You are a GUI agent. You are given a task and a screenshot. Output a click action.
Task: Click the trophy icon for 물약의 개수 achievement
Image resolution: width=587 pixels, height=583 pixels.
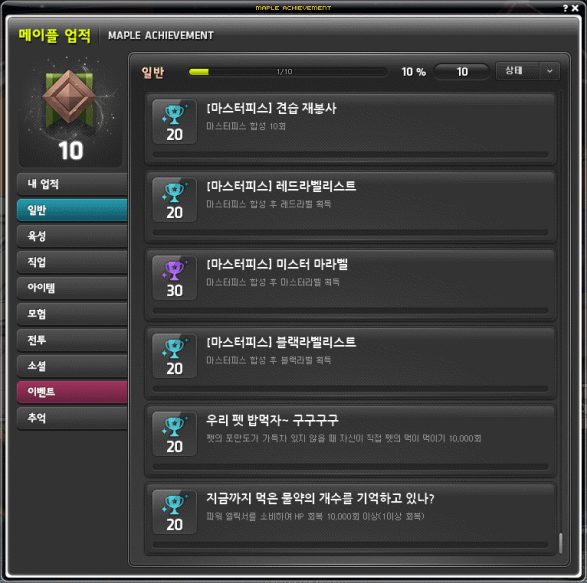point(174,504)
